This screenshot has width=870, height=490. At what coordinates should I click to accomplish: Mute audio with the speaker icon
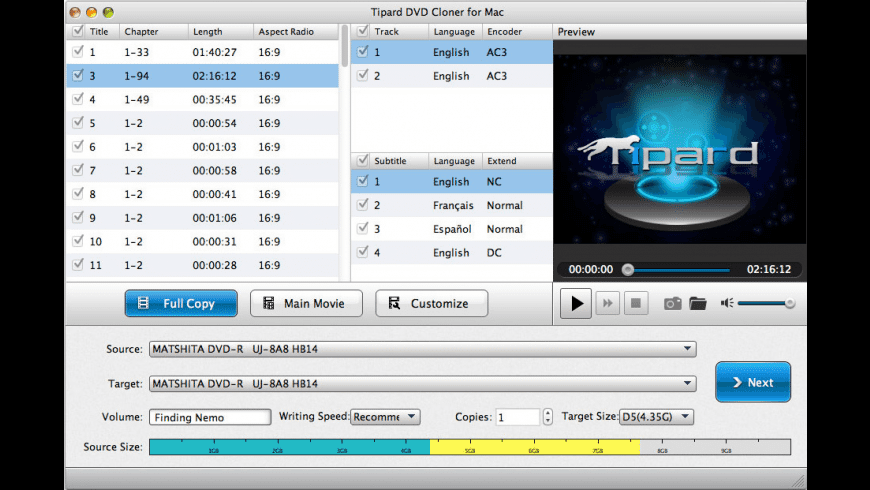click(x=726, y=303)
